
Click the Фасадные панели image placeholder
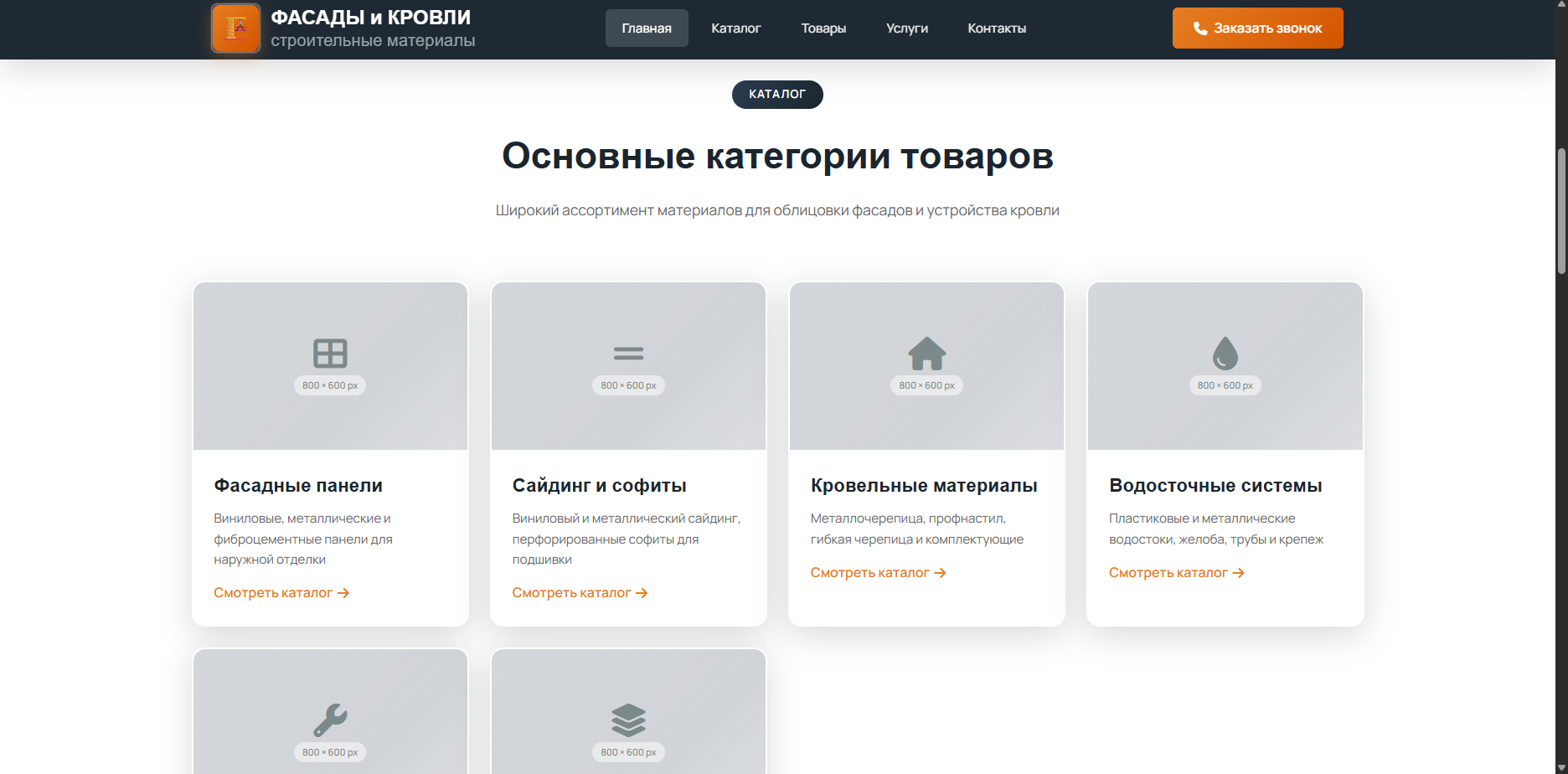coord(330,366)
